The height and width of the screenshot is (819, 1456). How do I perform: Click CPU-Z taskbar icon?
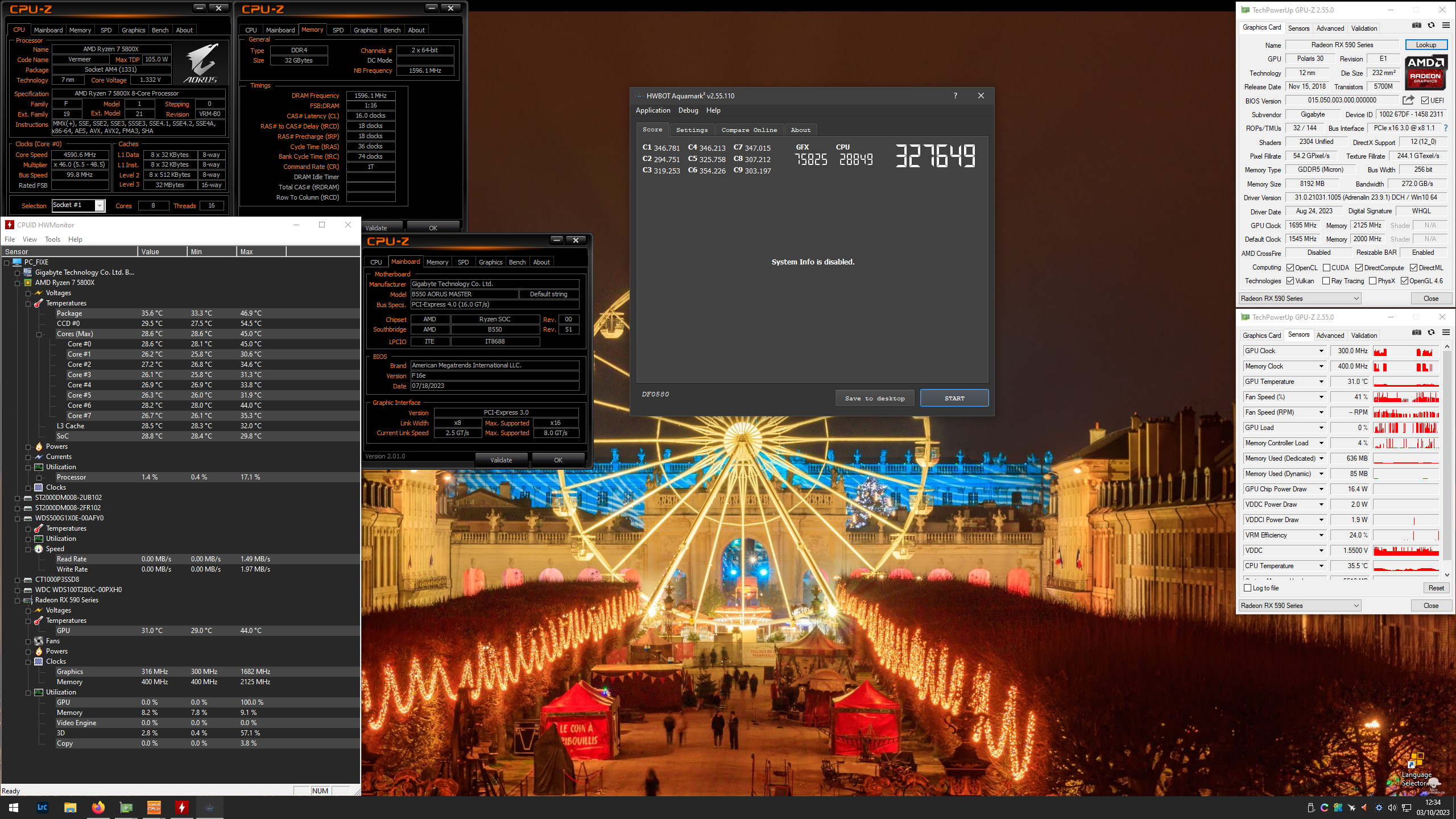(x=154, y=807)
